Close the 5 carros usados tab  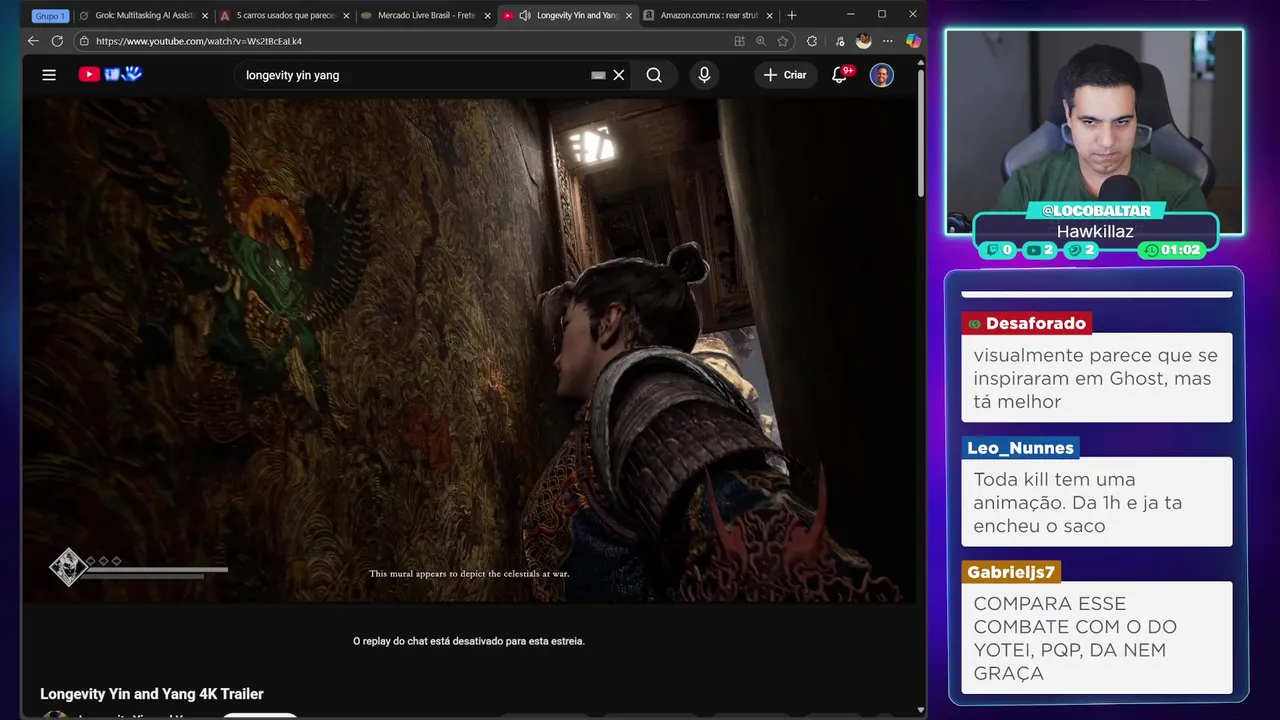(x=346, y=16)
